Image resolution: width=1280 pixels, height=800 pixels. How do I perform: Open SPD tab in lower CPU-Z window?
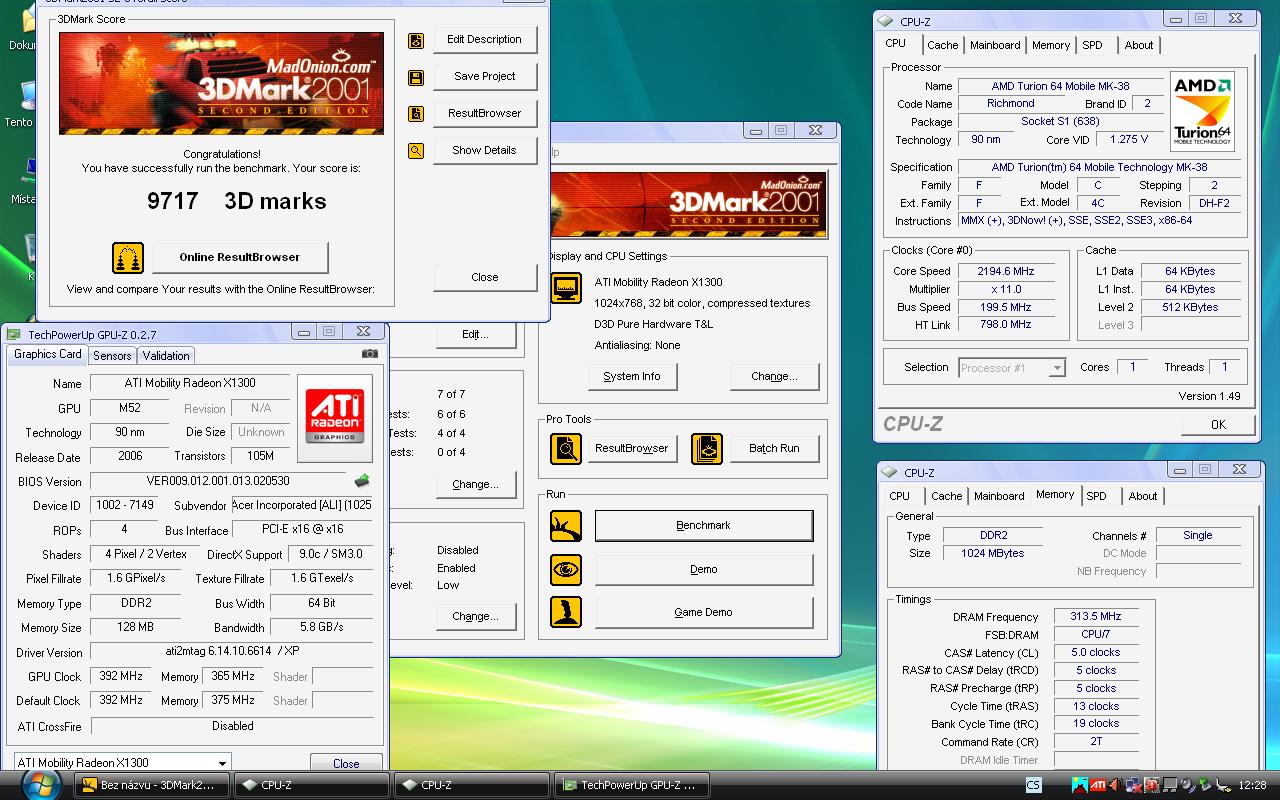click(1097, 496)
